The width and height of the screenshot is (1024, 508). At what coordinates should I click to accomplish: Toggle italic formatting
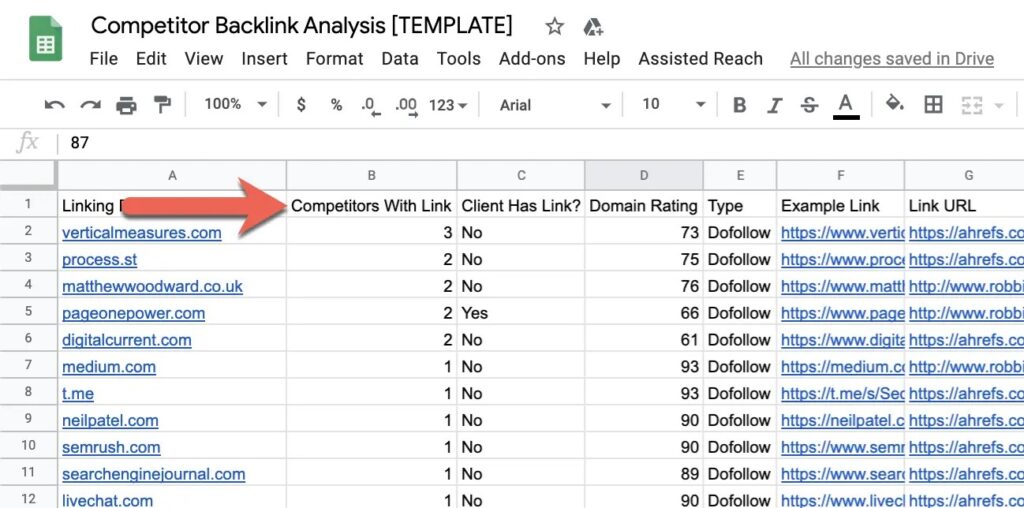point(775,104)
